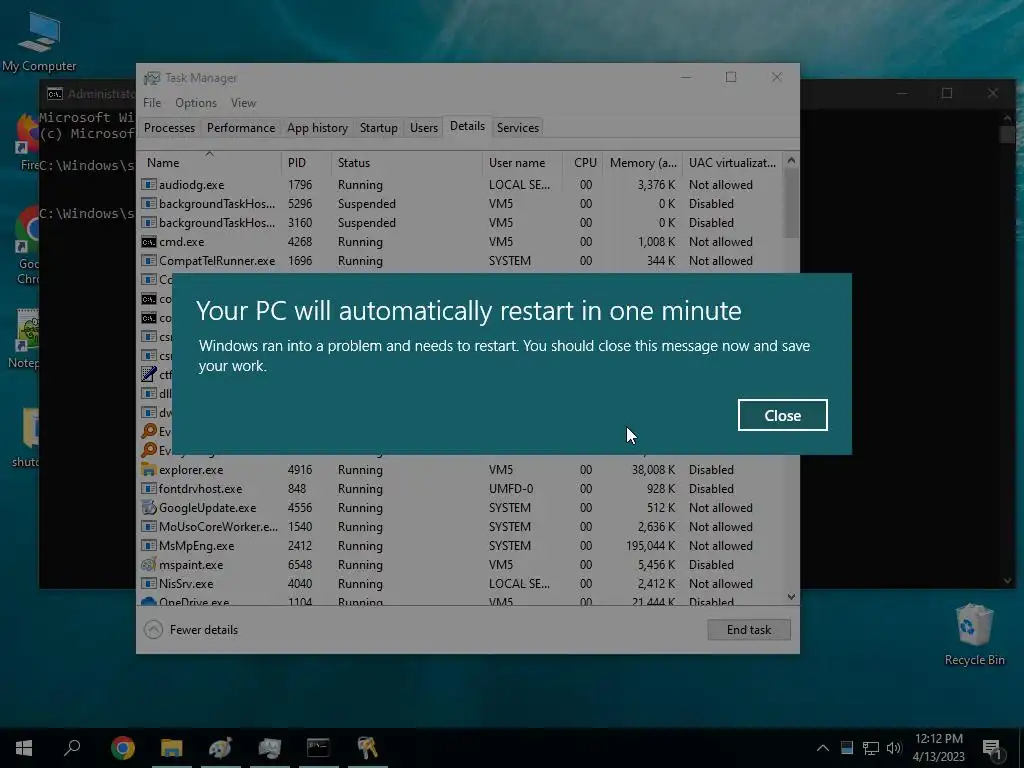Open the App history tab
Image resolution: width=1024 pixels, height=768 pixels.
(x=317, y=128)
